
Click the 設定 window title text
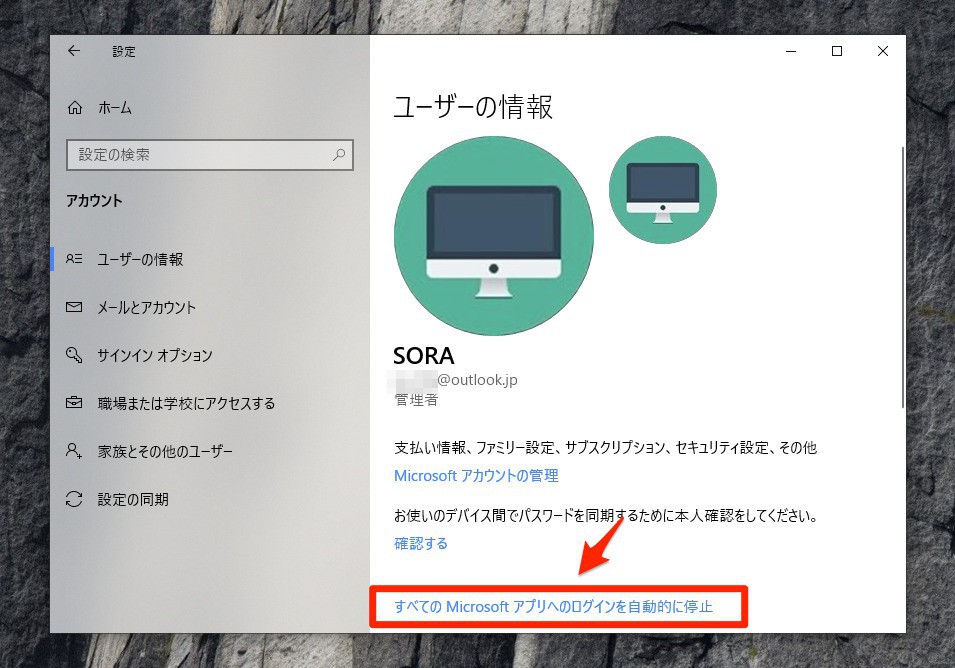point(124,52)
